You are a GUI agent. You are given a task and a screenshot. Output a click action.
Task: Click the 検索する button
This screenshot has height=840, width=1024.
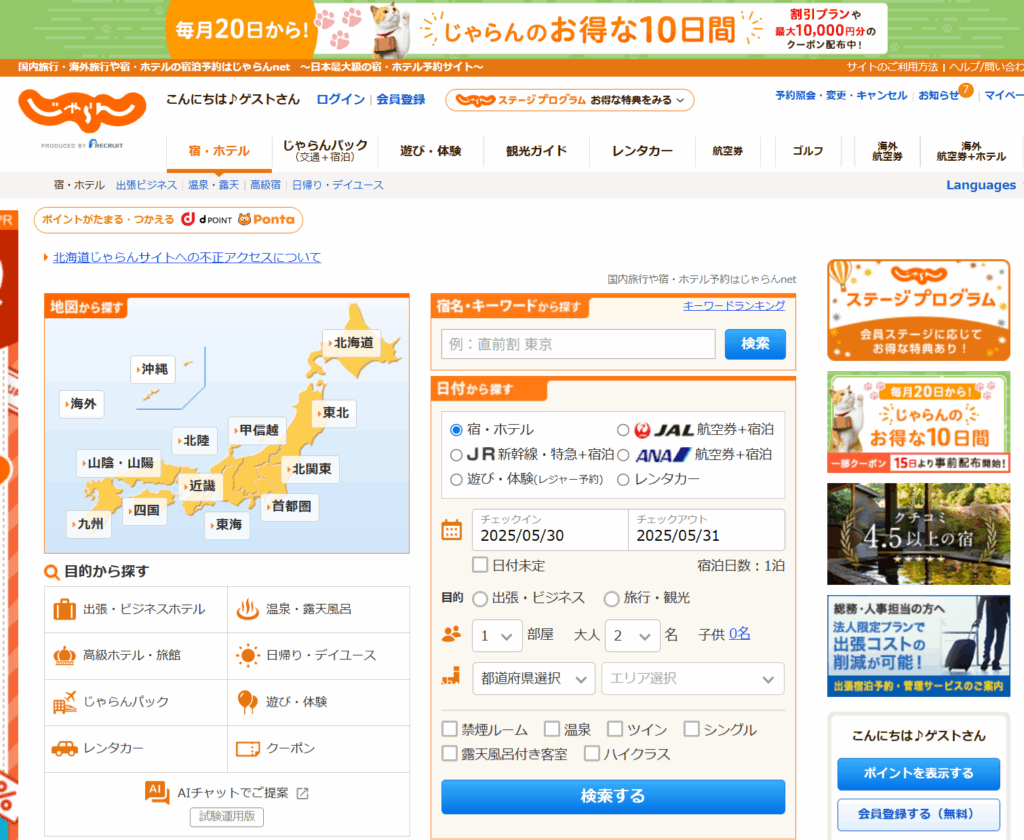[x=613, y=796]
